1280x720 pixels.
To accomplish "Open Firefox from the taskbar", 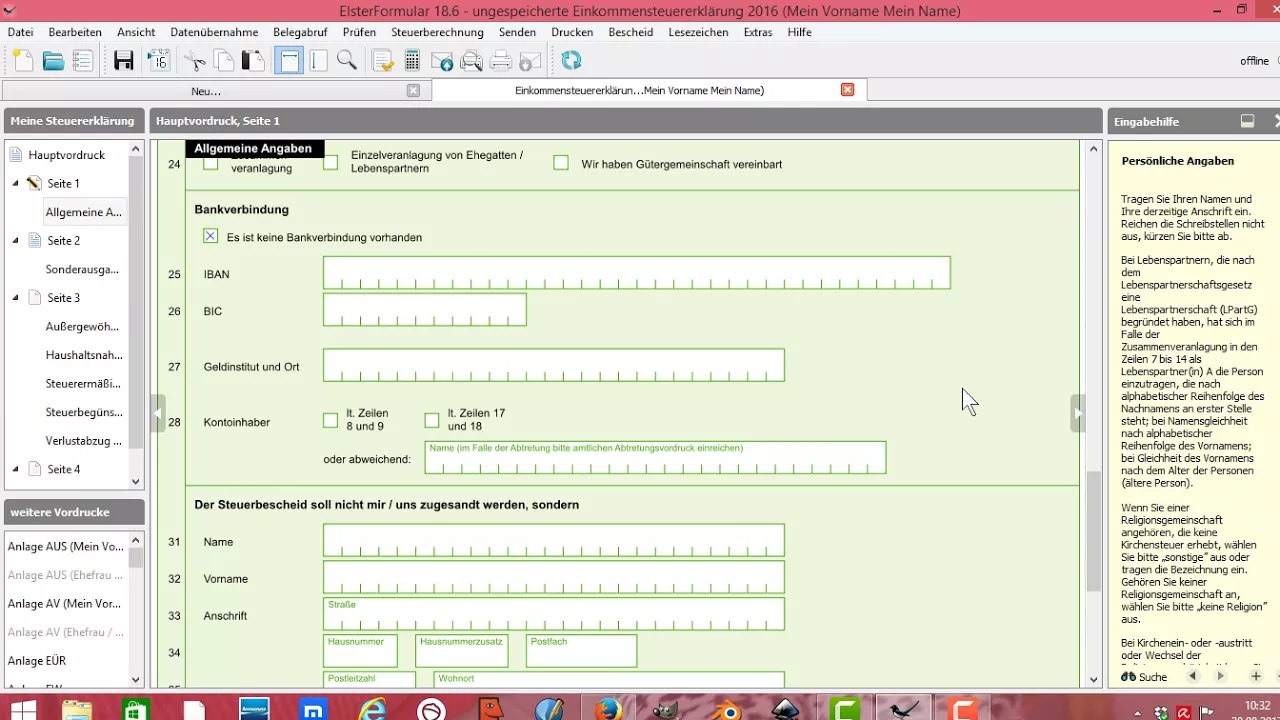I will tap(607, 708).
